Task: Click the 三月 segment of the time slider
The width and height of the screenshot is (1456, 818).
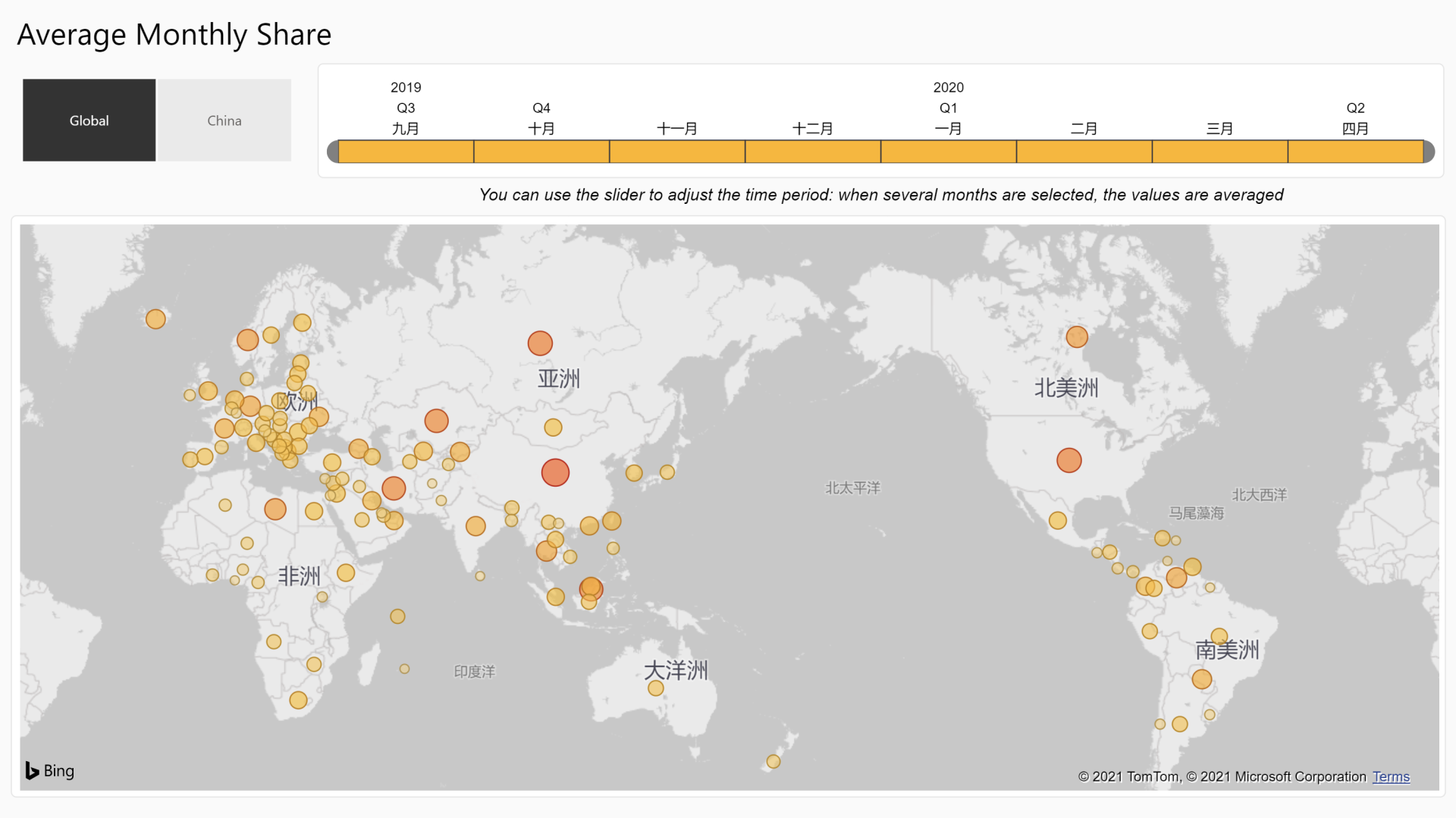Action: click(x=1219, y=152)
